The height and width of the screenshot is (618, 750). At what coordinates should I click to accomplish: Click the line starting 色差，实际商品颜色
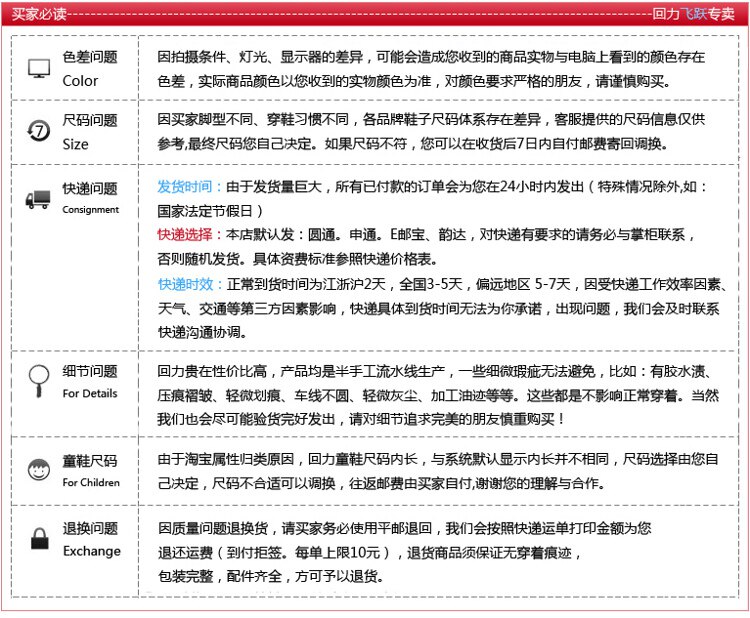pyautogui.click(x=414, y=81)
